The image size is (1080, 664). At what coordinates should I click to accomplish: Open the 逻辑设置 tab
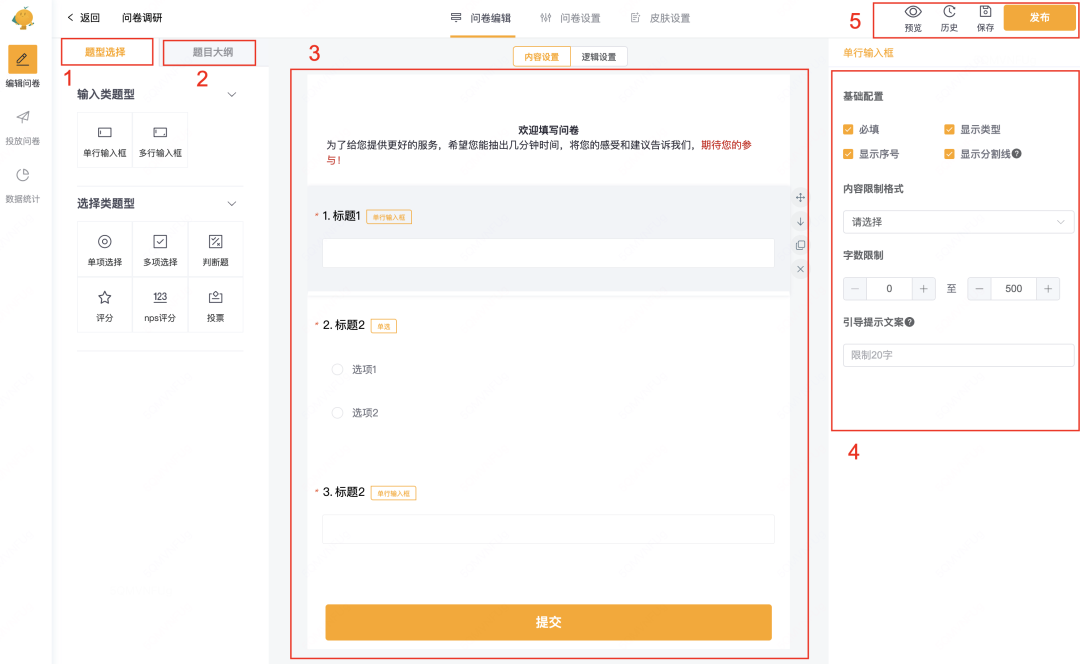(x=599, y=57)
